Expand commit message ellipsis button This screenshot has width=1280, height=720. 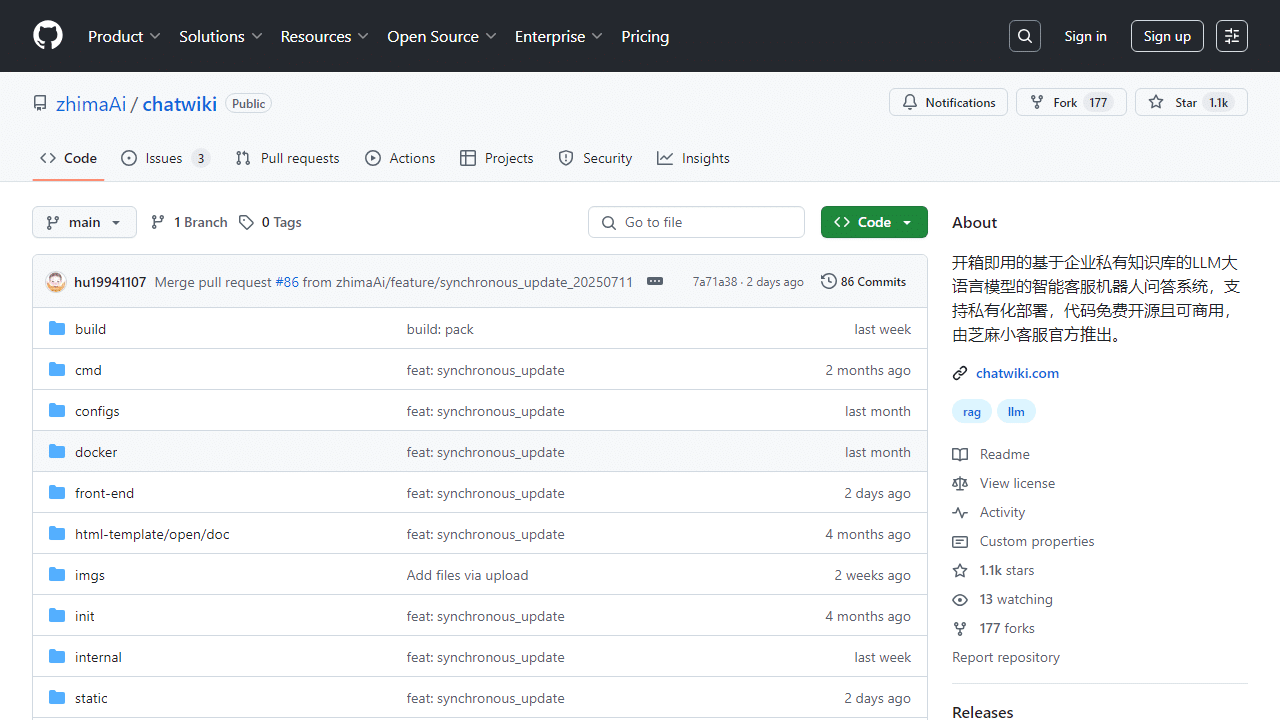tap(655, 282)
